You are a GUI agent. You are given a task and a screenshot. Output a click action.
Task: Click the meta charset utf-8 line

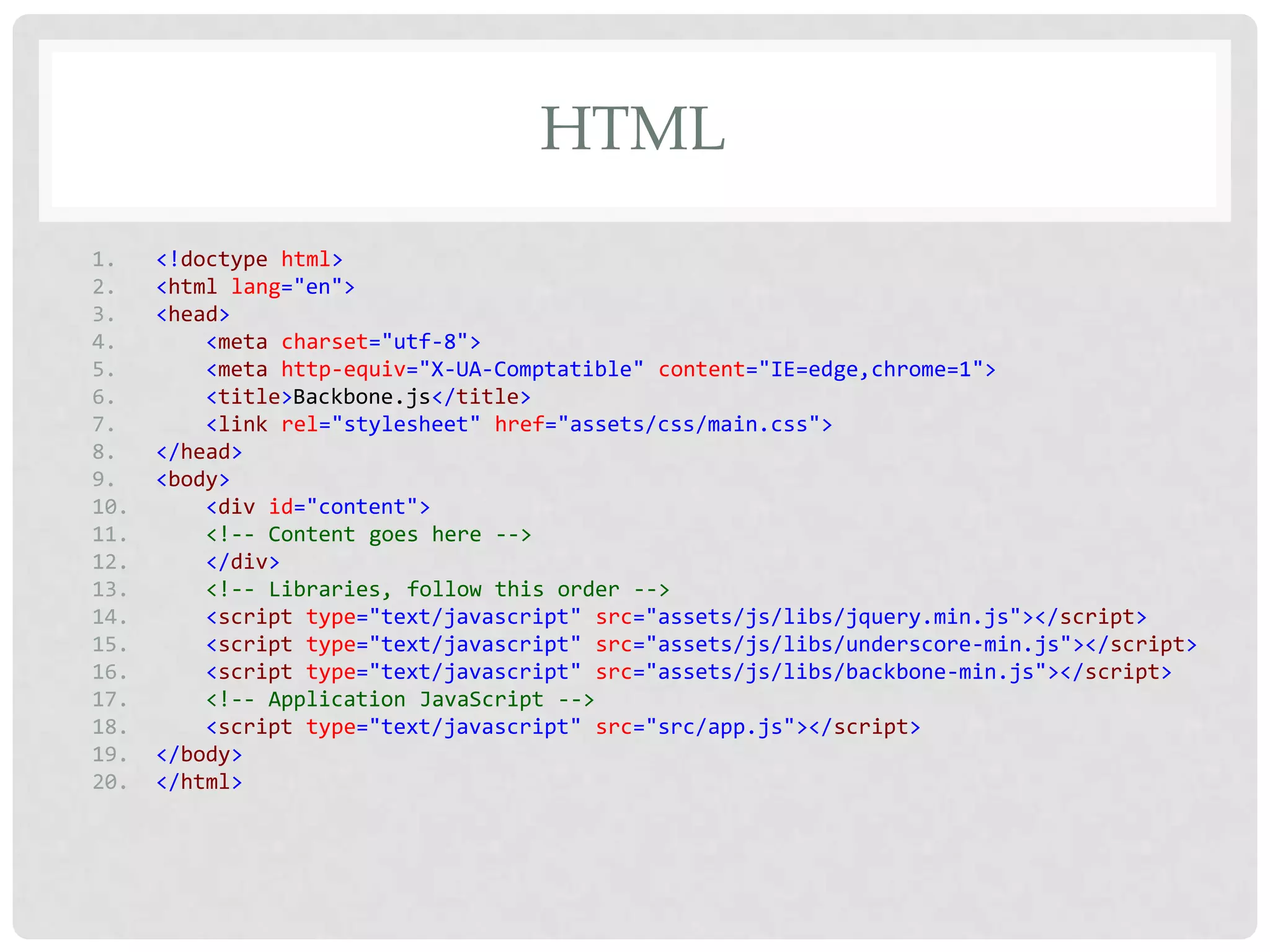pos(344,342)
